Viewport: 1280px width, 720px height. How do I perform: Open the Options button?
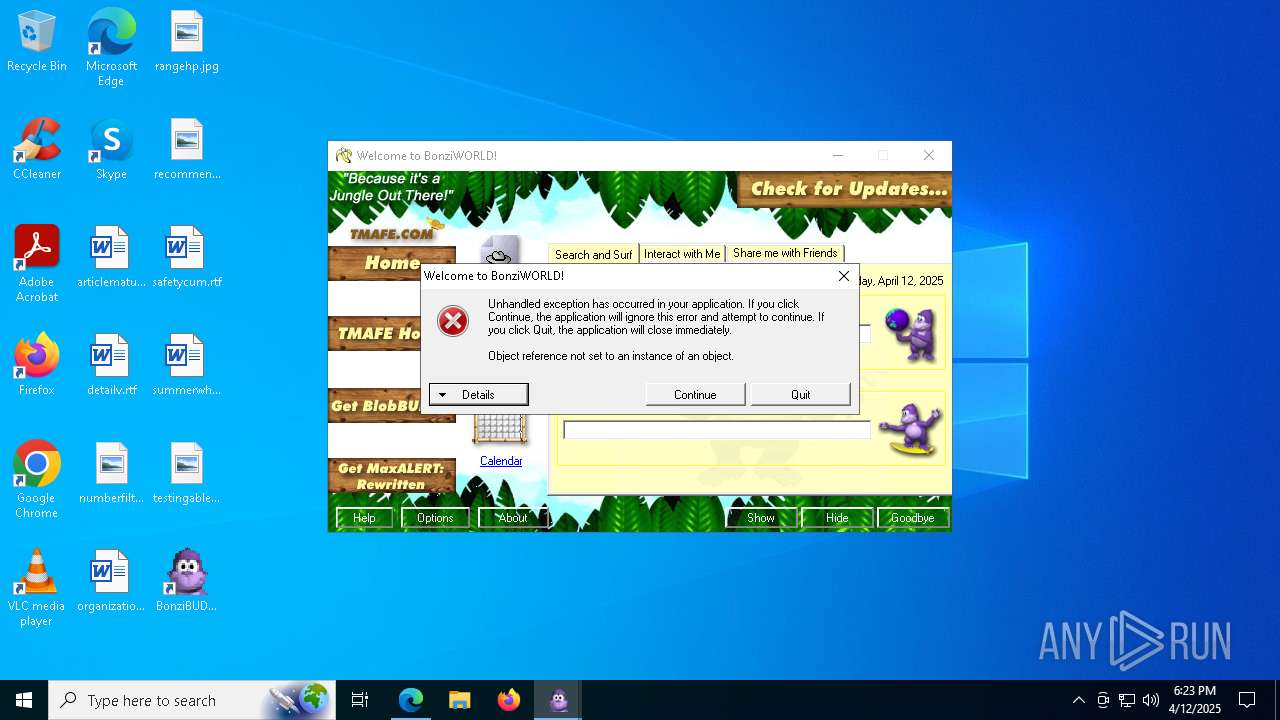point(435,518)
